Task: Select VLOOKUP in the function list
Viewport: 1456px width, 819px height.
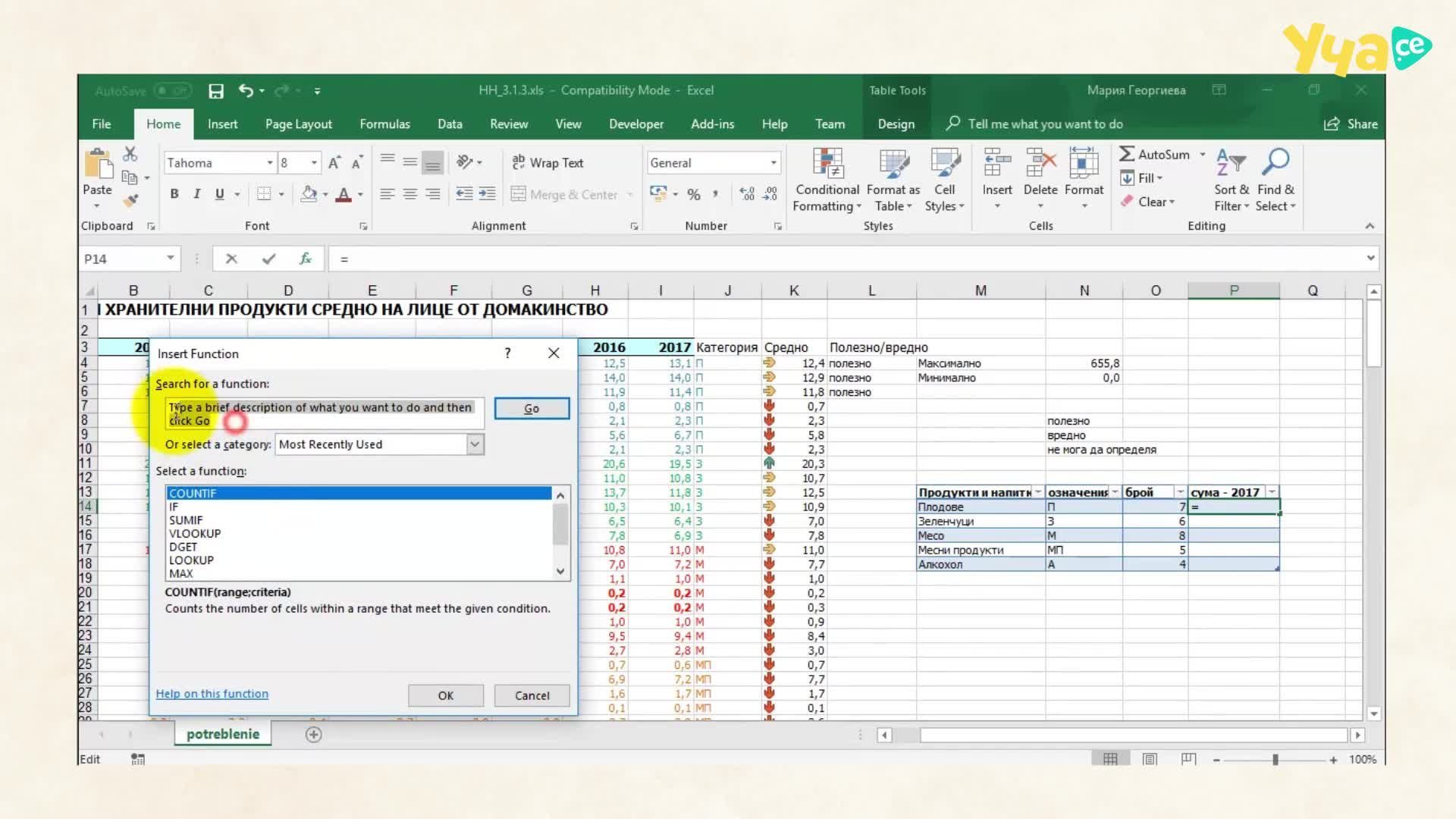Action: click(195, 534)
